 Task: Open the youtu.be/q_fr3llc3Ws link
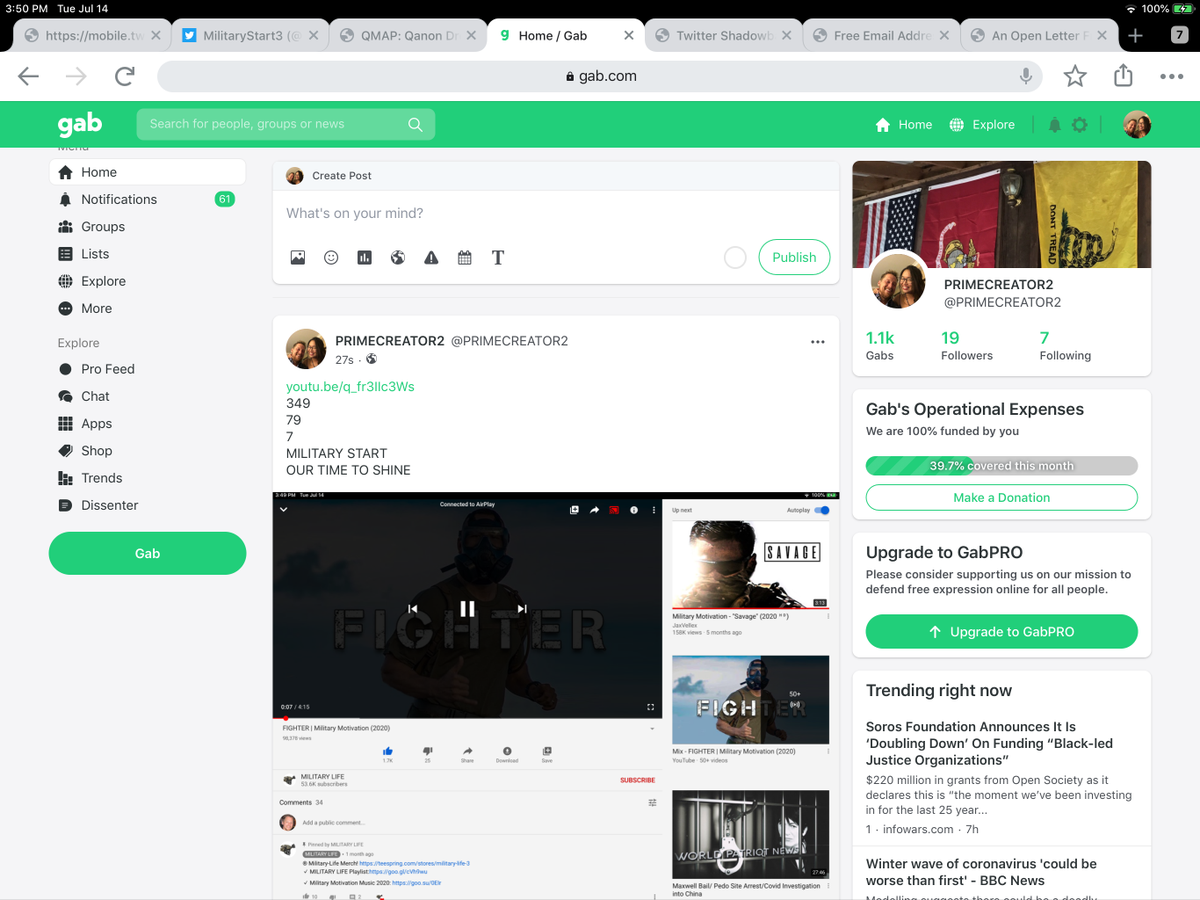click(x=350, y=386)
